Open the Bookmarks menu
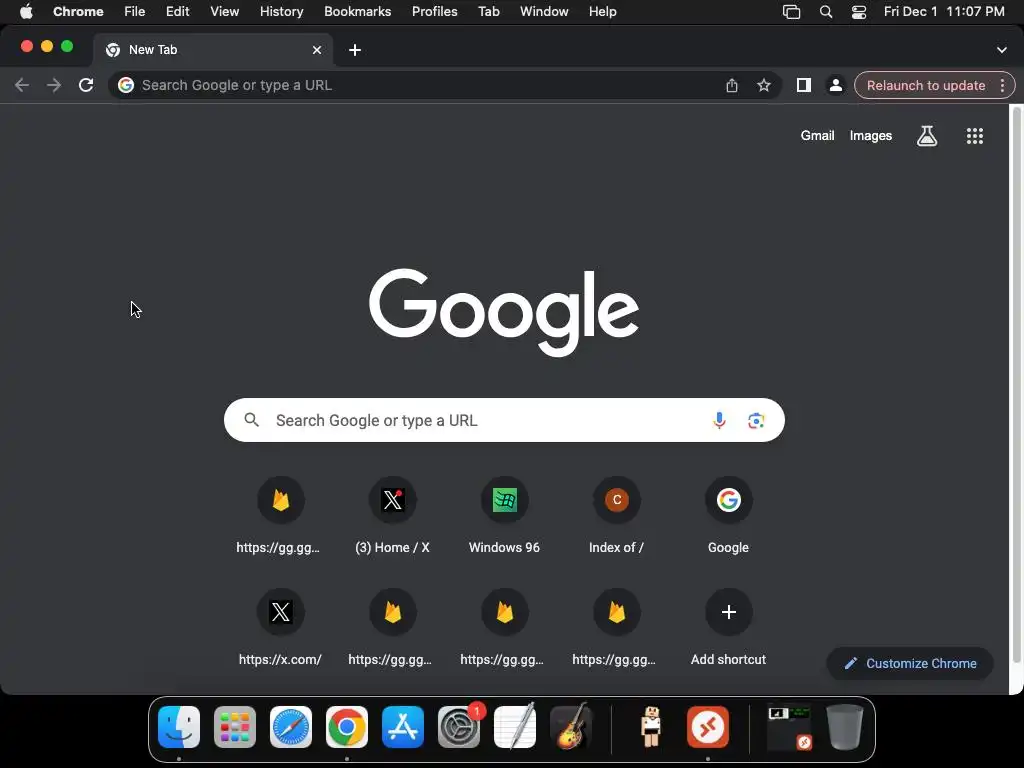Viewport: 1024px width, 768px height. [x=357, y=12]
